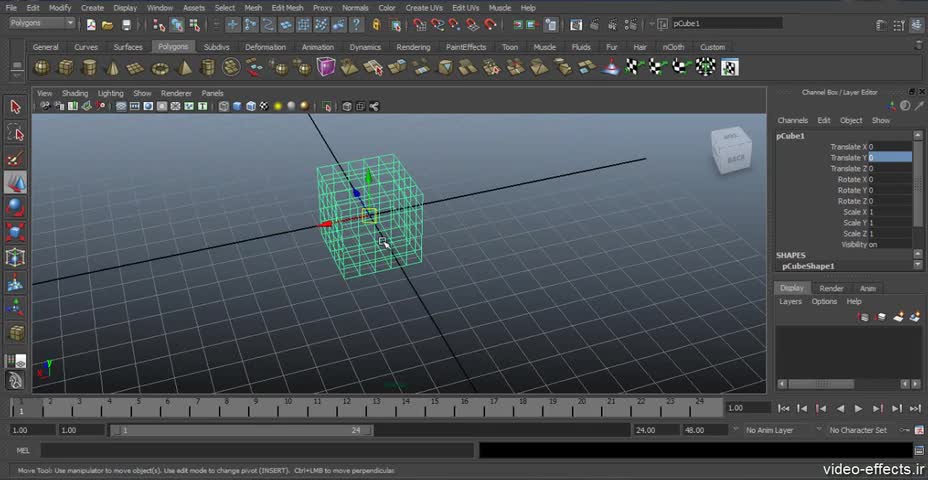The image size is (928, 480).
Task: Open the Shading viewport menu
Action: click(75, 94)
